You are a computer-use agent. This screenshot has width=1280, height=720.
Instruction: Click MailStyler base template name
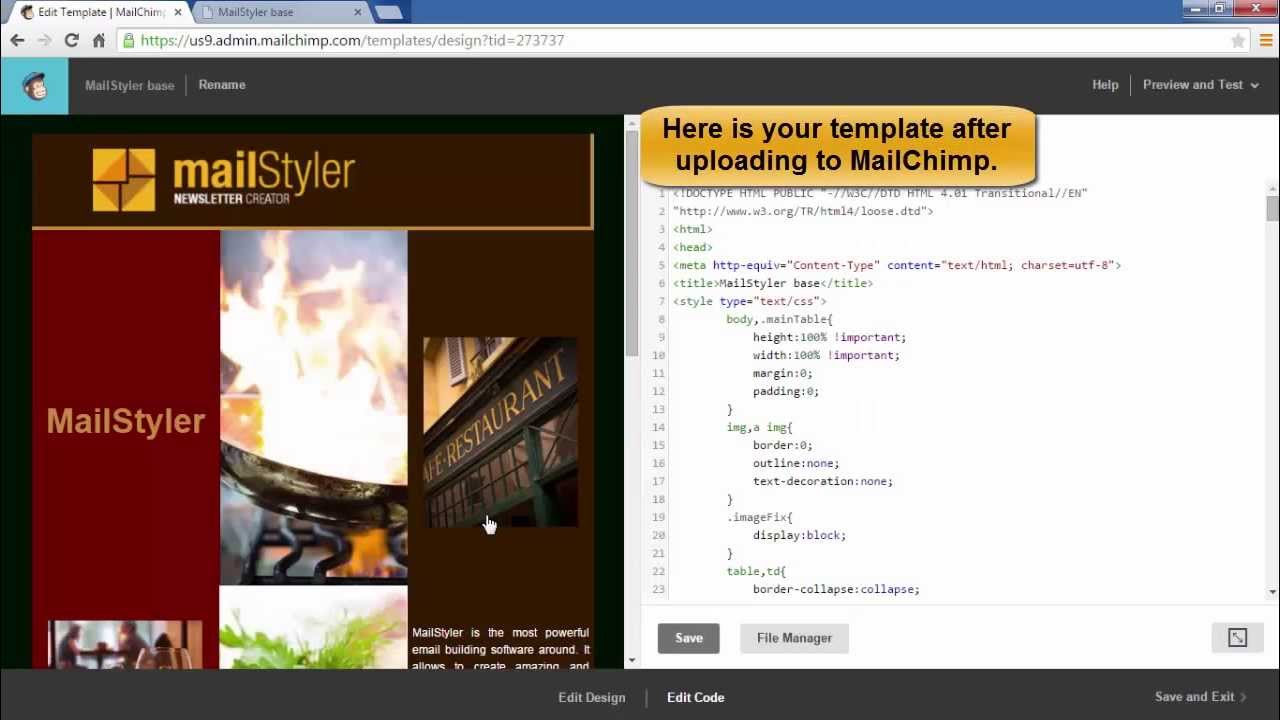[129, 85]
